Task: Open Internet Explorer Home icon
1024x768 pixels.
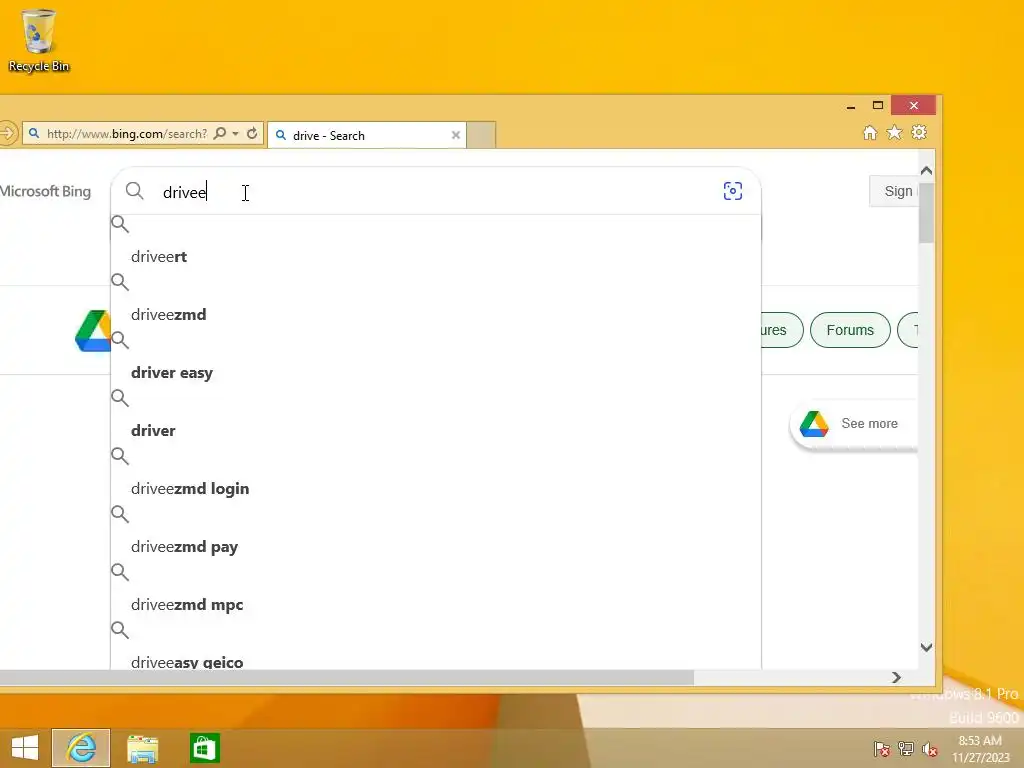Action: [x=869, y=133]
